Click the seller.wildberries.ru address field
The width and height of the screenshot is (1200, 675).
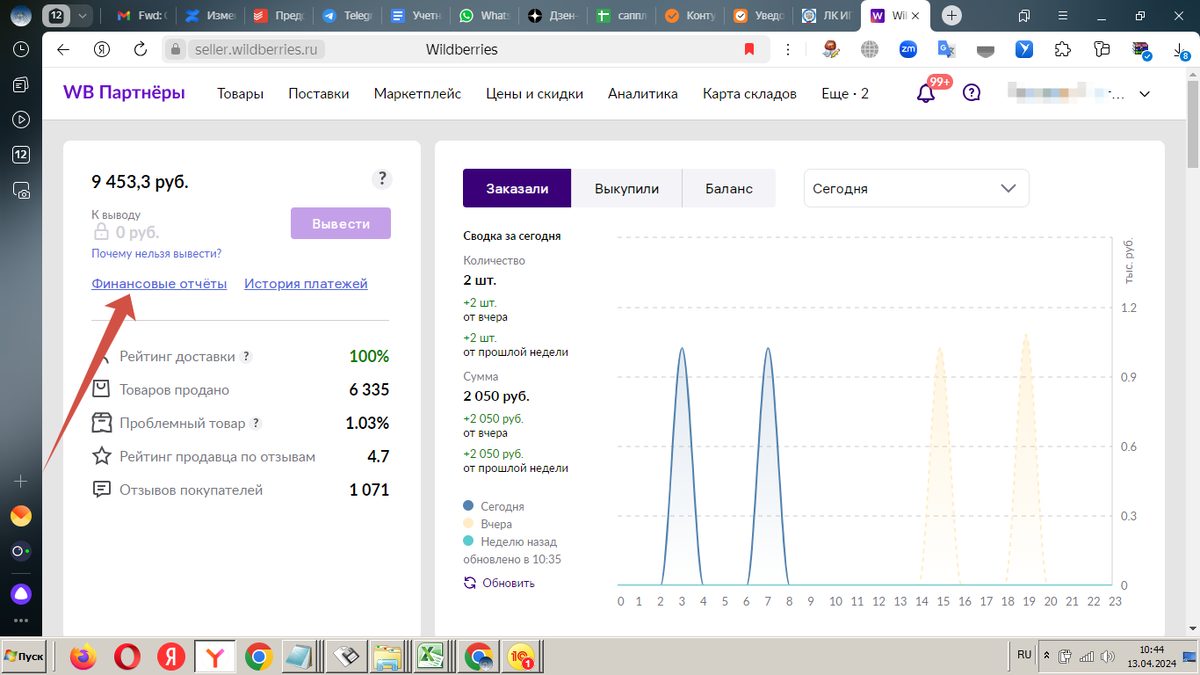click(256, 49)
